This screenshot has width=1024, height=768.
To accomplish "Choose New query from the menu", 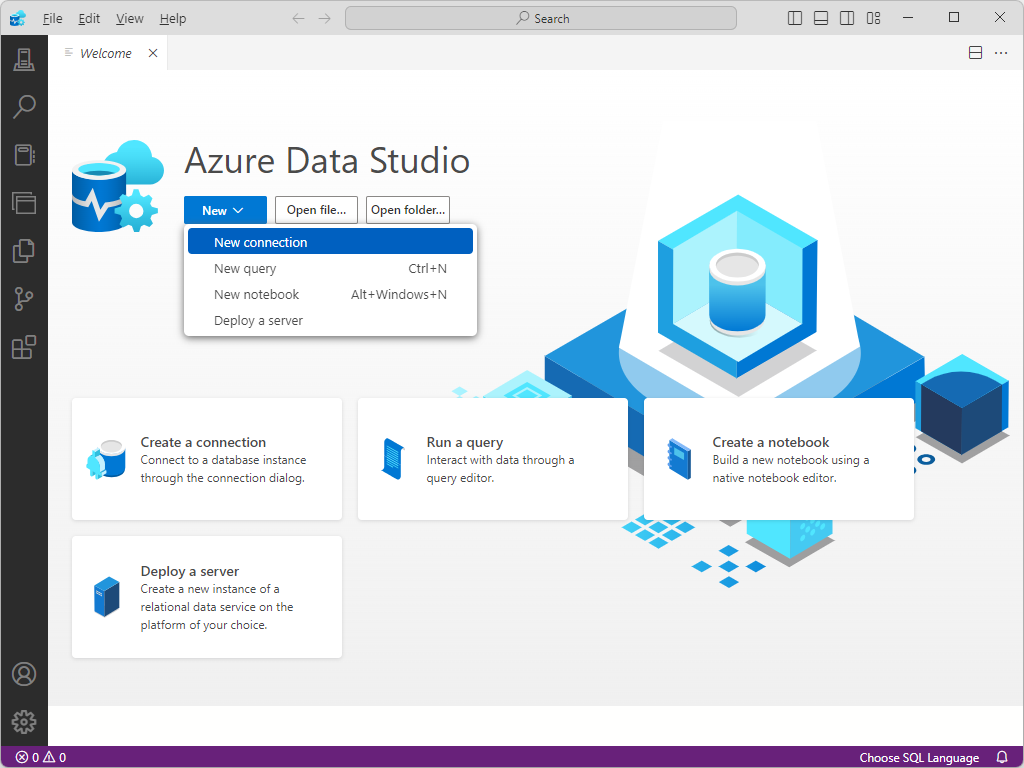I will click(x=330, y=268).
